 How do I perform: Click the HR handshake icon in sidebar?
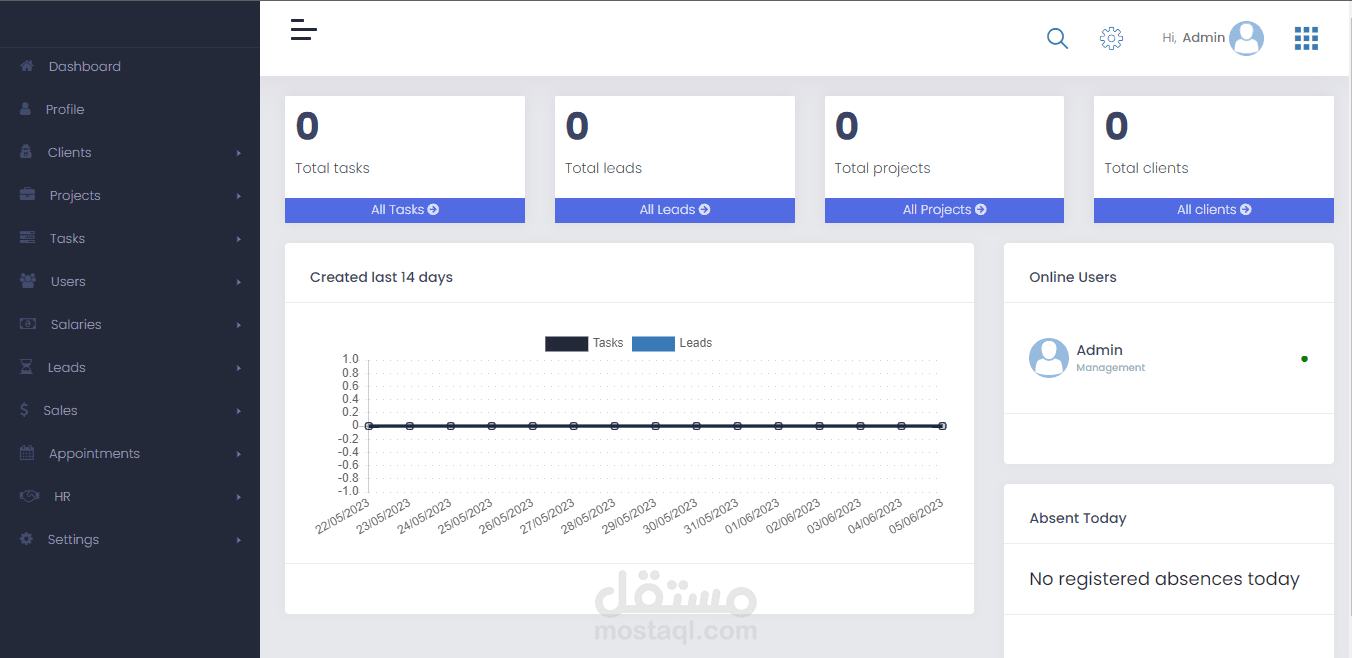click(x=30, y=496)
